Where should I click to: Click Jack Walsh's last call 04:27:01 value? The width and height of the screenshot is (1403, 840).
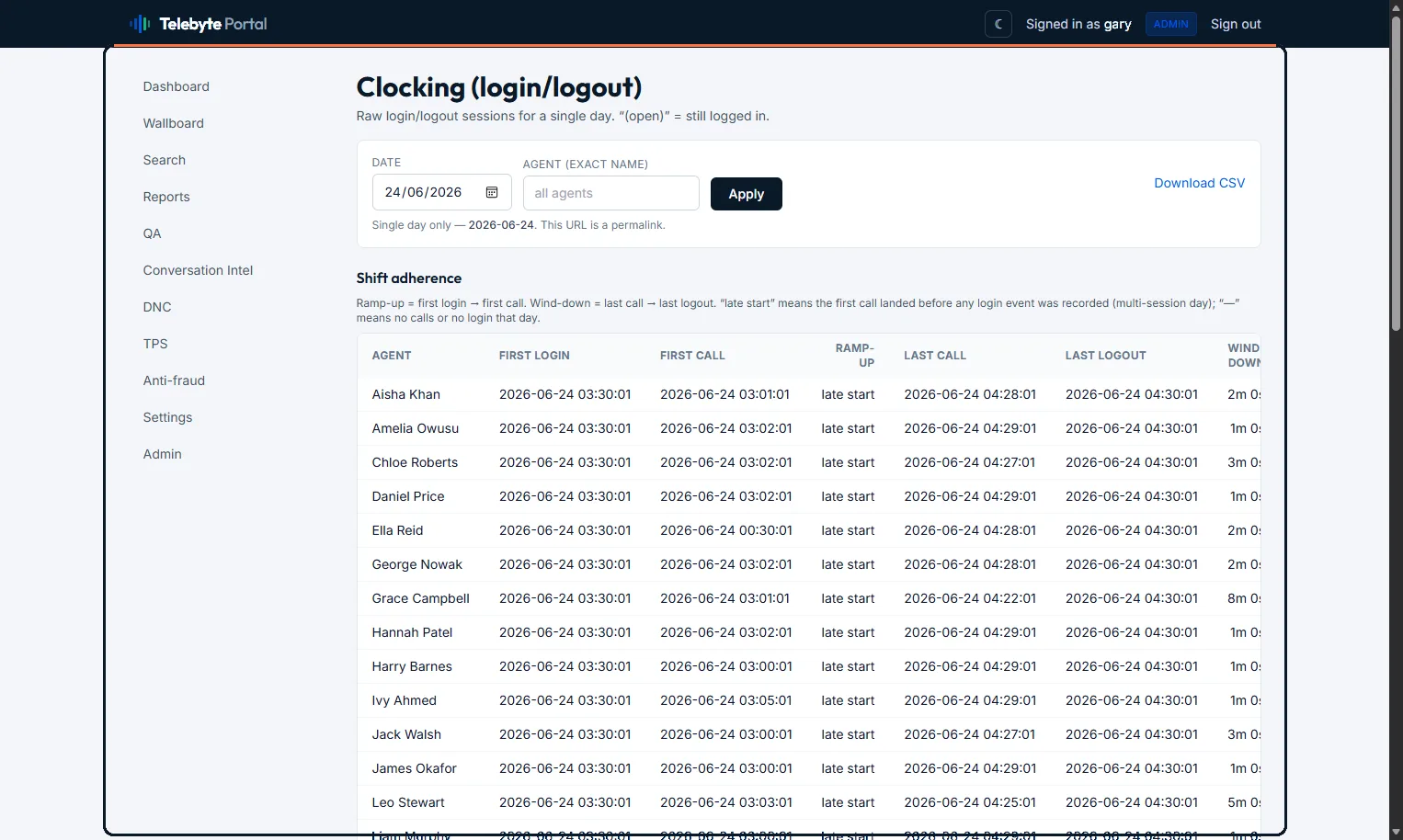tap(970, 734)
